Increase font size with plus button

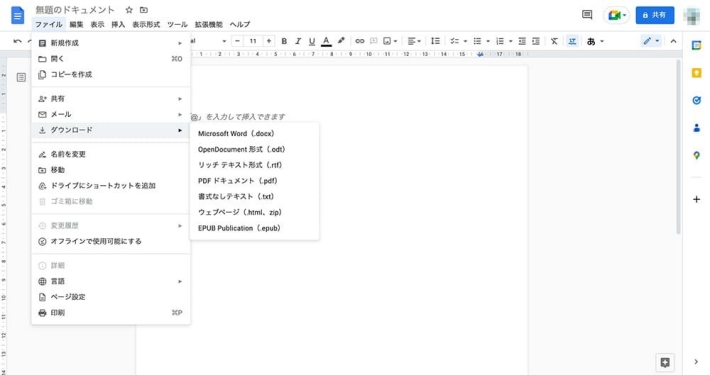[269, 41]
